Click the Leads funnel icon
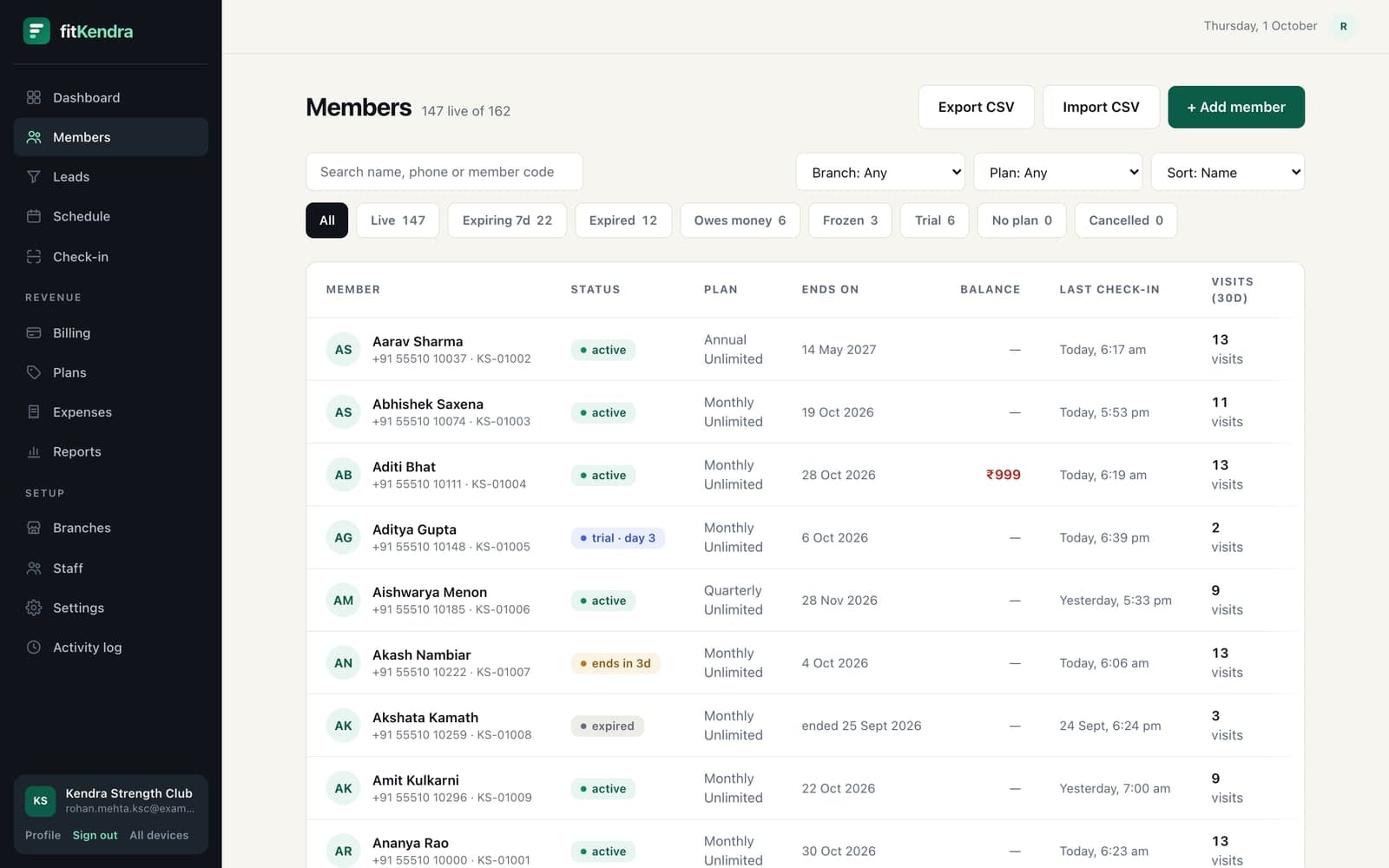Image resolution: width=1389 pixels, height=868 pixels. click(34, 176)
